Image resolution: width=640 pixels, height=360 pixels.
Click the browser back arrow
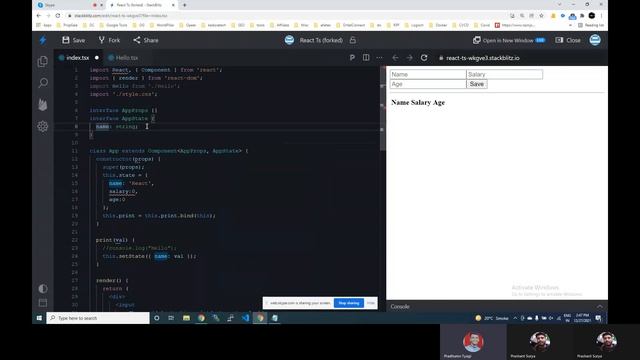click(x=39, y=16)
